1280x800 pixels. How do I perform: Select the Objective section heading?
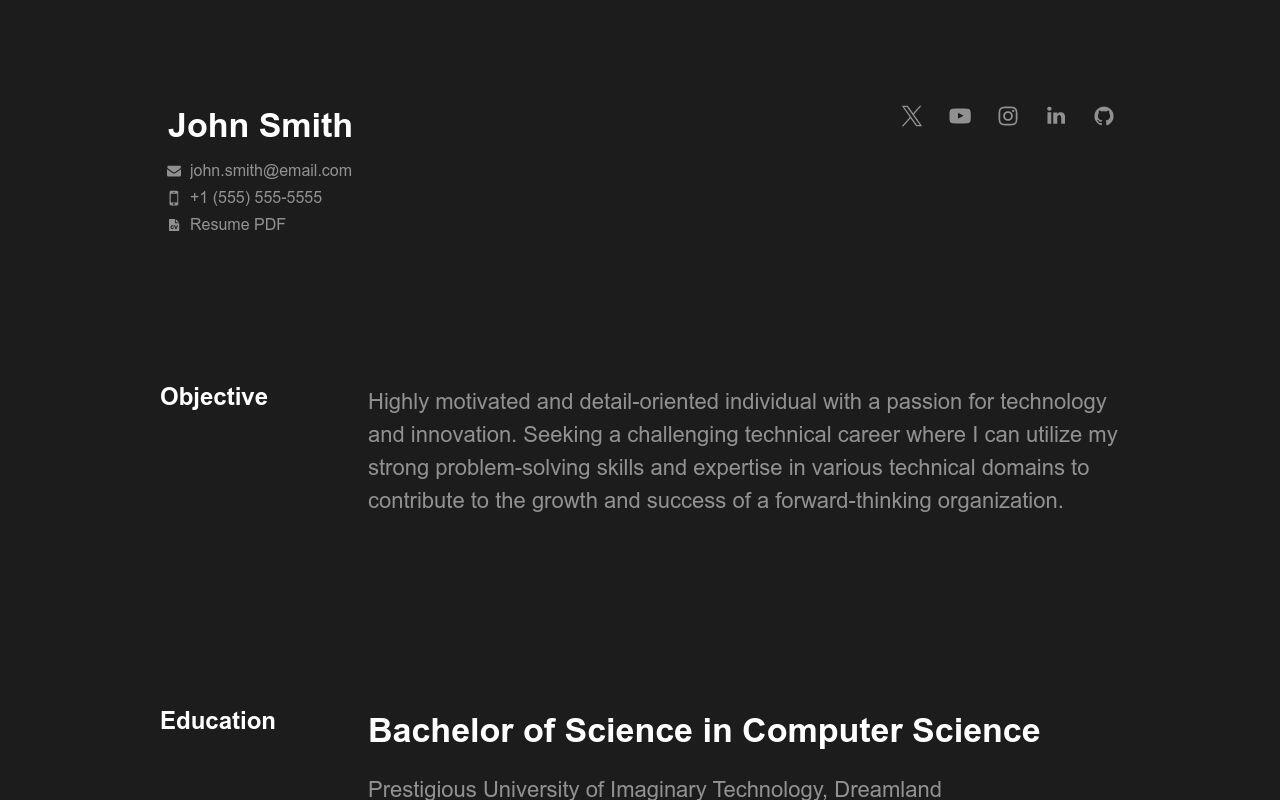(x=214, y=397)
